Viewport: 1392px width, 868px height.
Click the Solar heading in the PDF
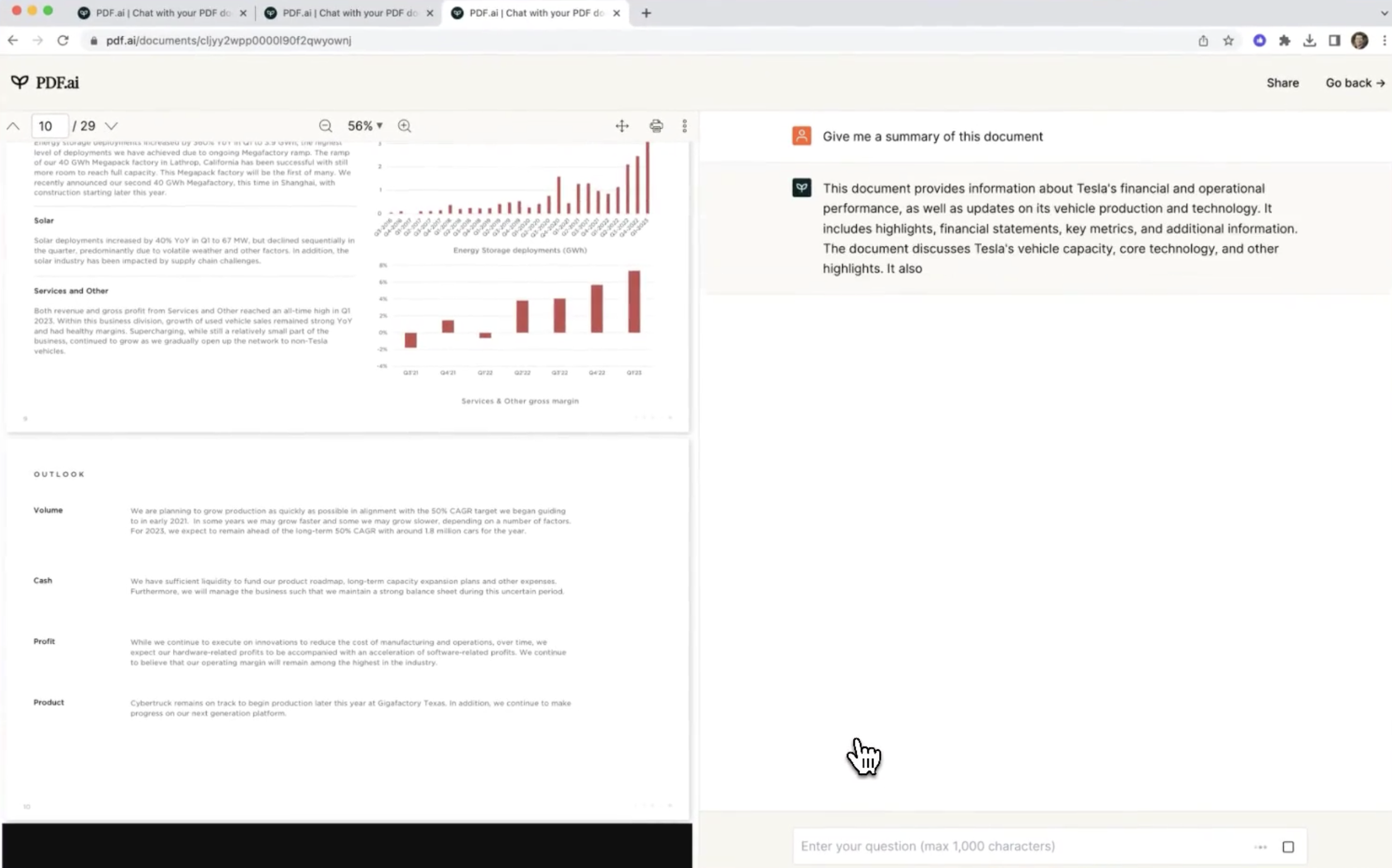pyautogui.click(x=44, y=220)
